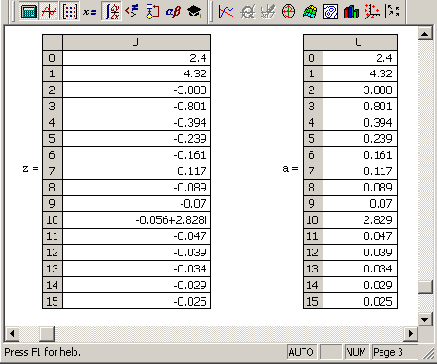Viewport: 437px width, 364px height.
Task: Insert a Vector Field plot
Action: [x=392, y=11]
